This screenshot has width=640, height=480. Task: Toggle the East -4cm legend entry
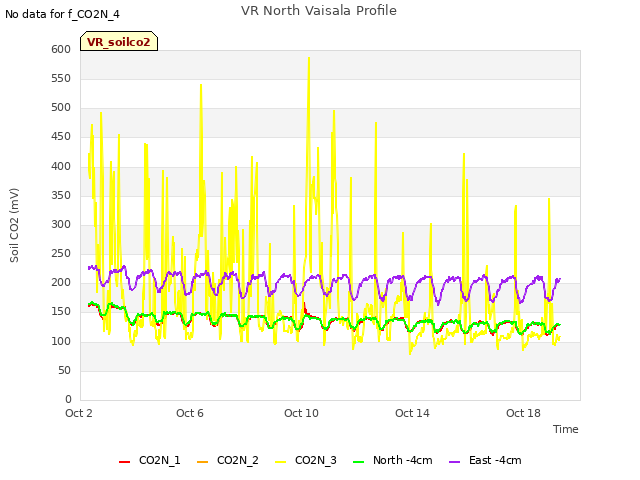[x=485, y=460]
